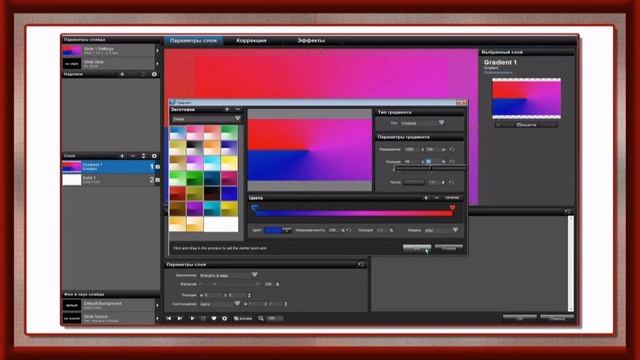Viewport: 640px width, 360px height.
Task: Play the slide preview
Action: click(x=192, y=318)
